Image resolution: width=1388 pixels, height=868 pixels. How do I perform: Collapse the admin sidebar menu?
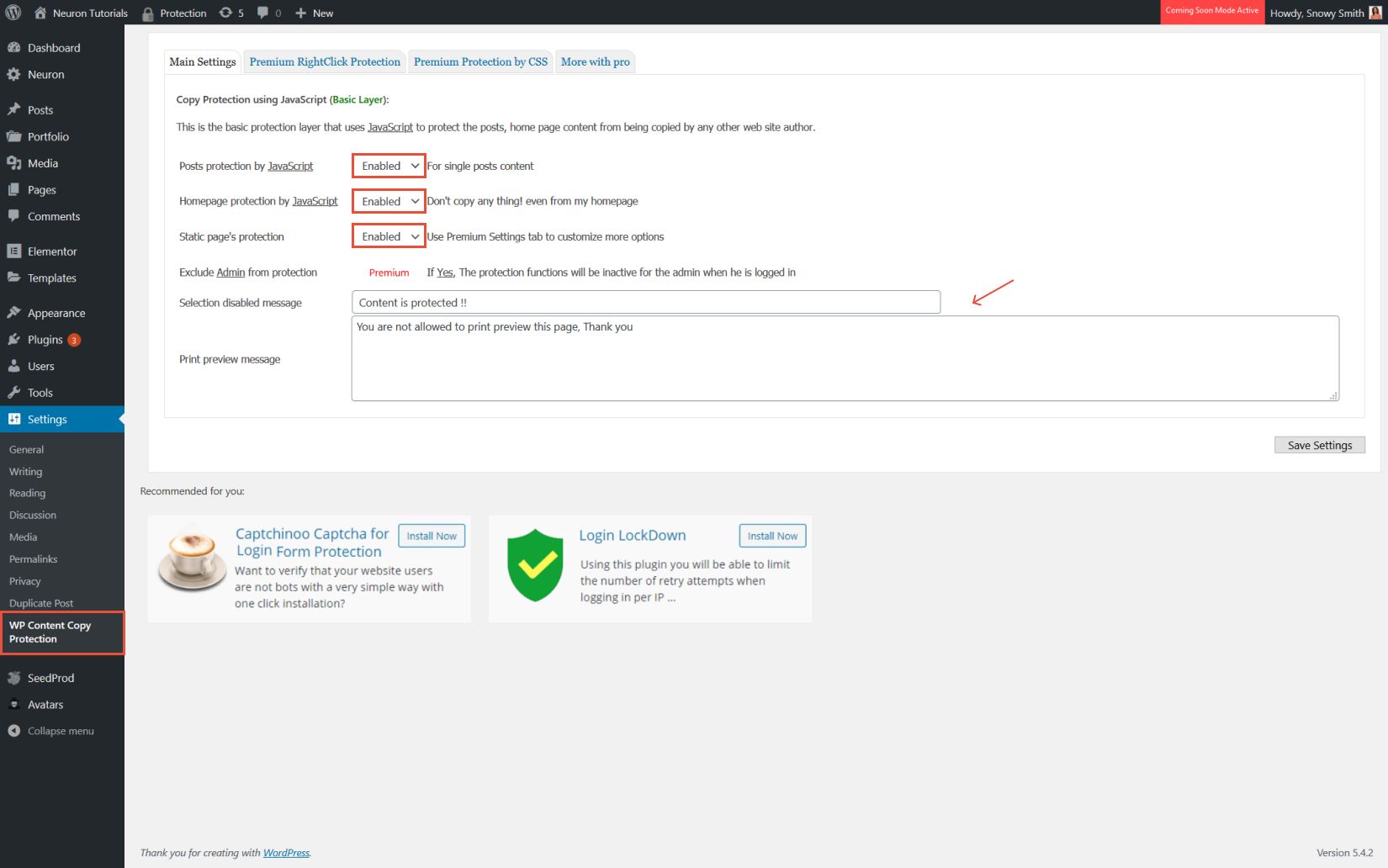[59, 731]
